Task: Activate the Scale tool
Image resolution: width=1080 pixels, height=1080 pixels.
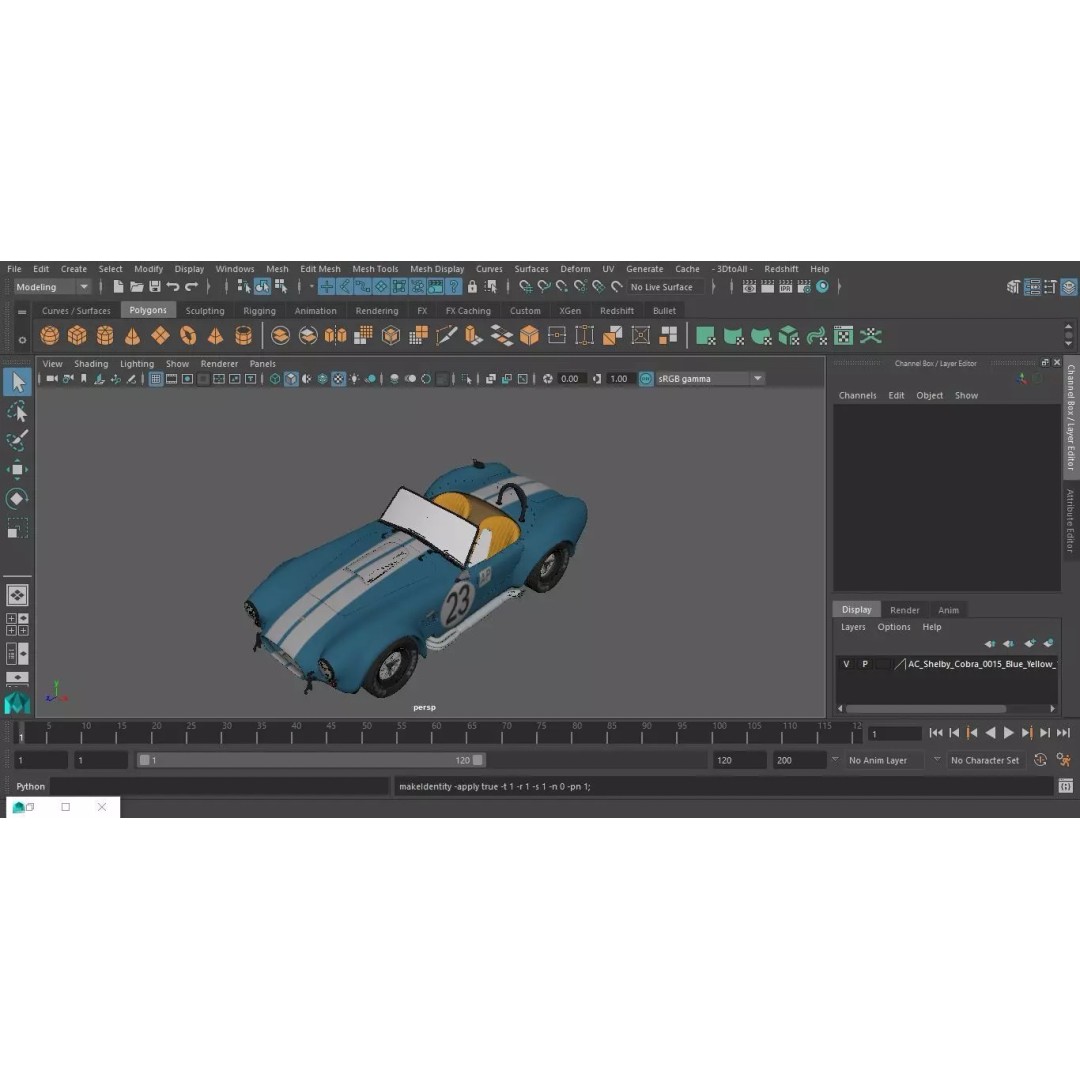Action: point(17,528)
